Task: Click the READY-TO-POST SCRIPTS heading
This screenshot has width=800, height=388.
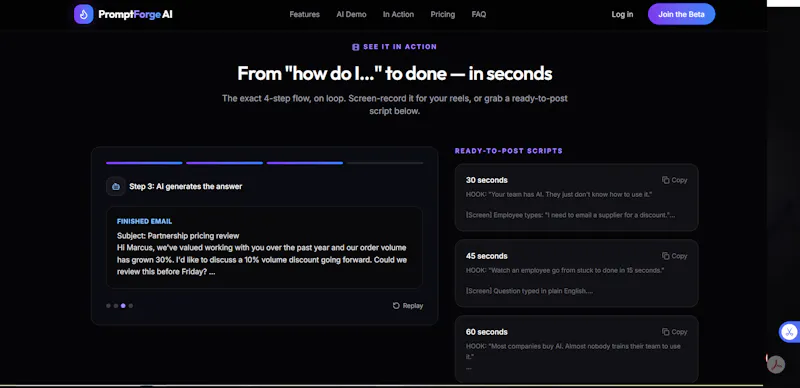Action: click(509, 151)
